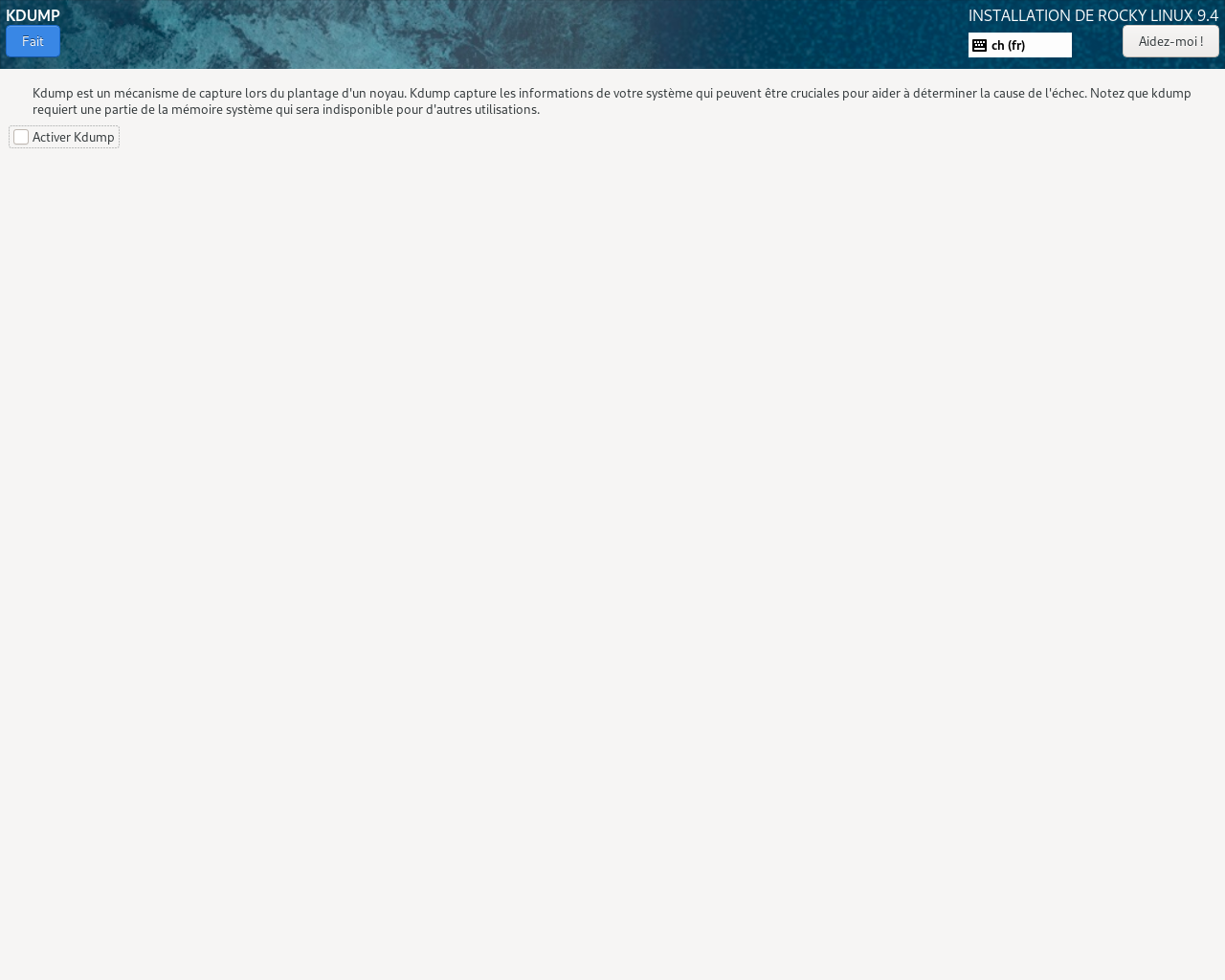Click the KDUMP screen title

pos(32,13)
